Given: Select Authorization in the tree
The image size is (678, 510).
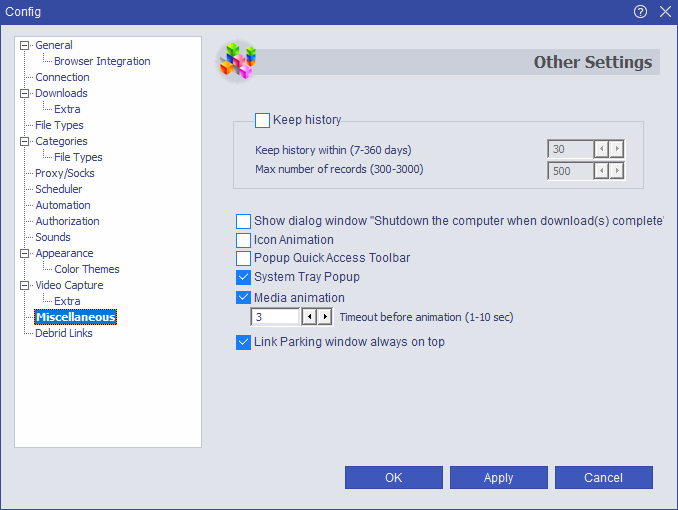Looking at the screenshot, I should click(67, 221).
